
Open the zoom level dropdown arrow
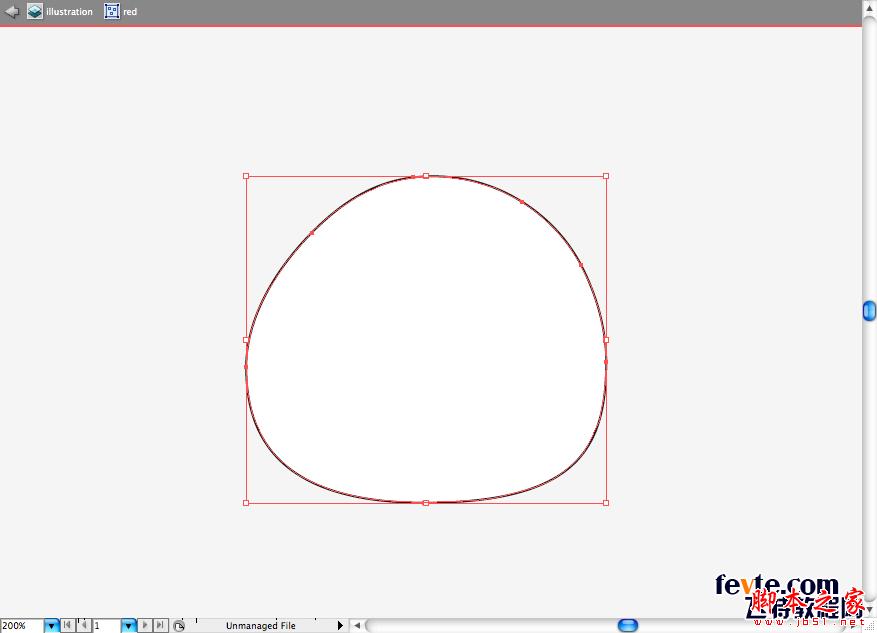[x=51, y=626]
